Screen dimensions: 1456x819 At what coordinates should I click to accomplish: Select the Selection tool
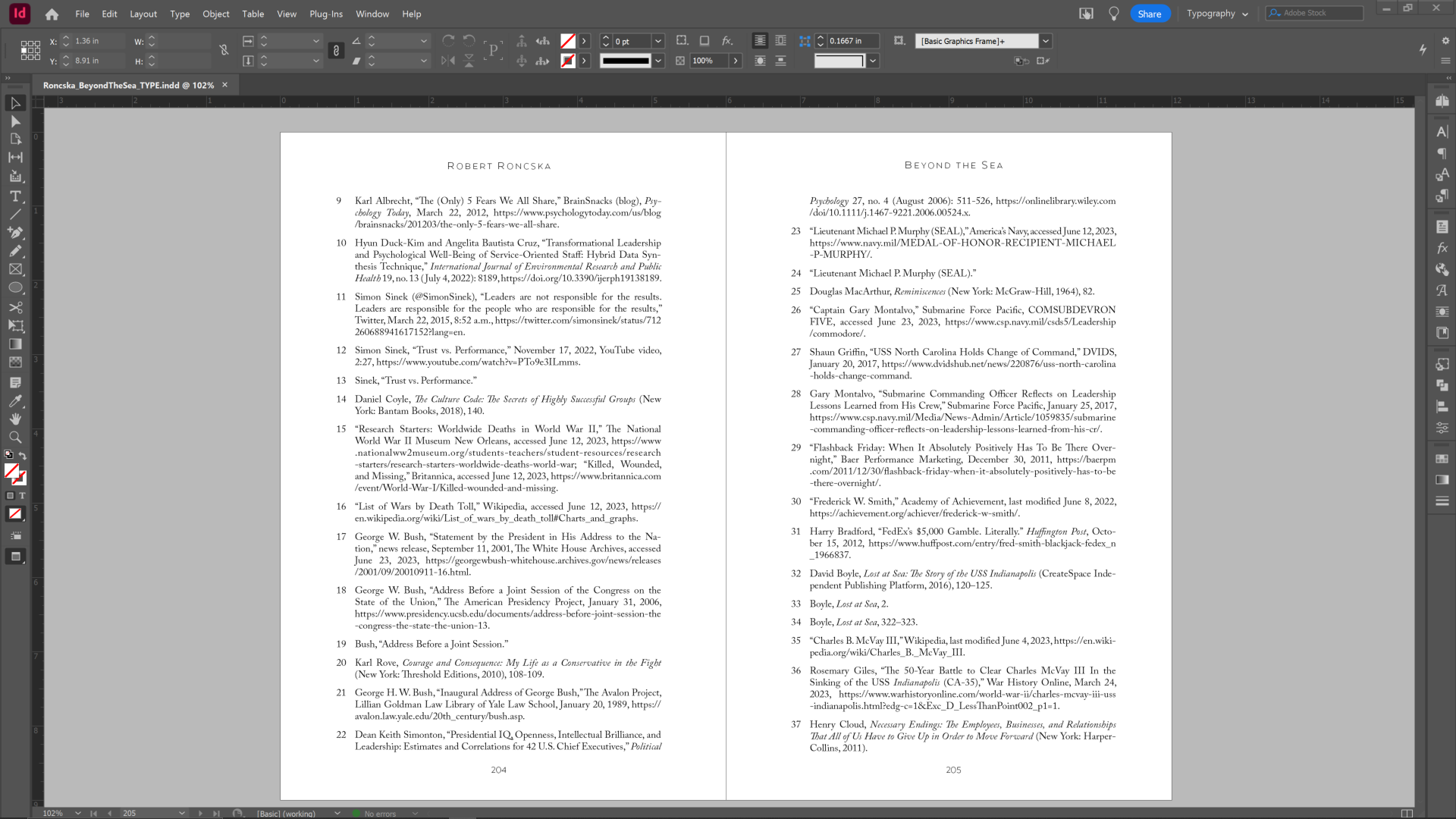pos(15,103)
